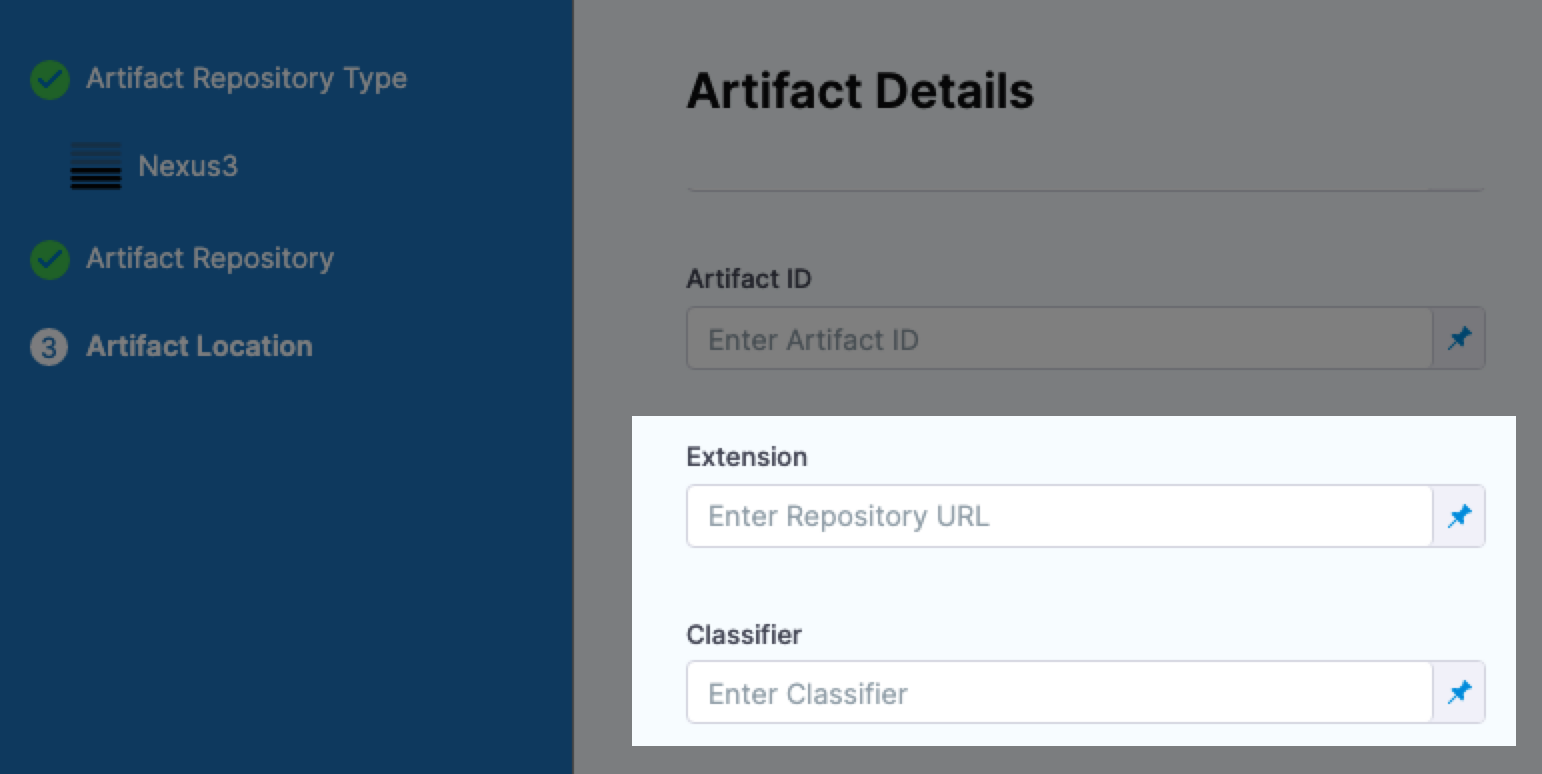Click the Nexus3 logo icon
The height and width of the screenshot is (774, 1542).
pyautogui.click(x=96, y=166)
